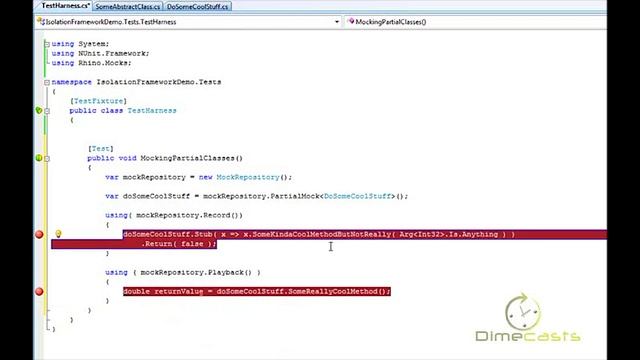Viewport: 640px width, 360px height.
Task: Collapse the TestHarness class block
Action: [47, 111]
